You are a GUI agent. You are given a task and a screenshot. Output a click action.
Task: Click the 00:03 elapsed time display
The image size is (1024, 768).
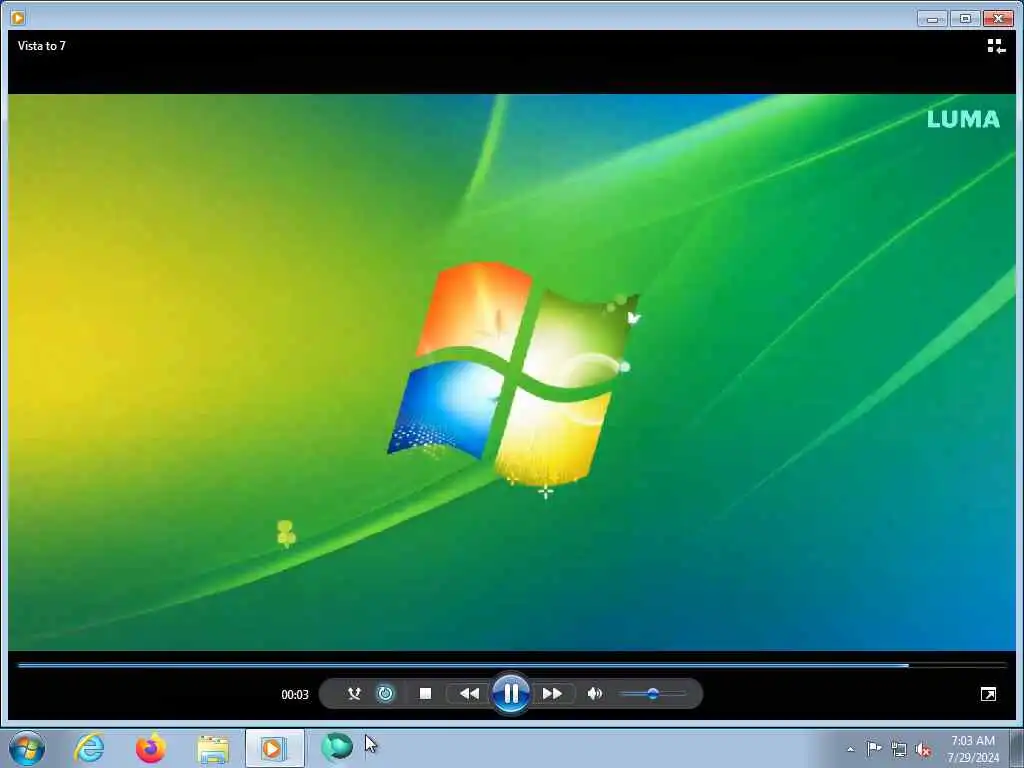click(x=295, y=695)
